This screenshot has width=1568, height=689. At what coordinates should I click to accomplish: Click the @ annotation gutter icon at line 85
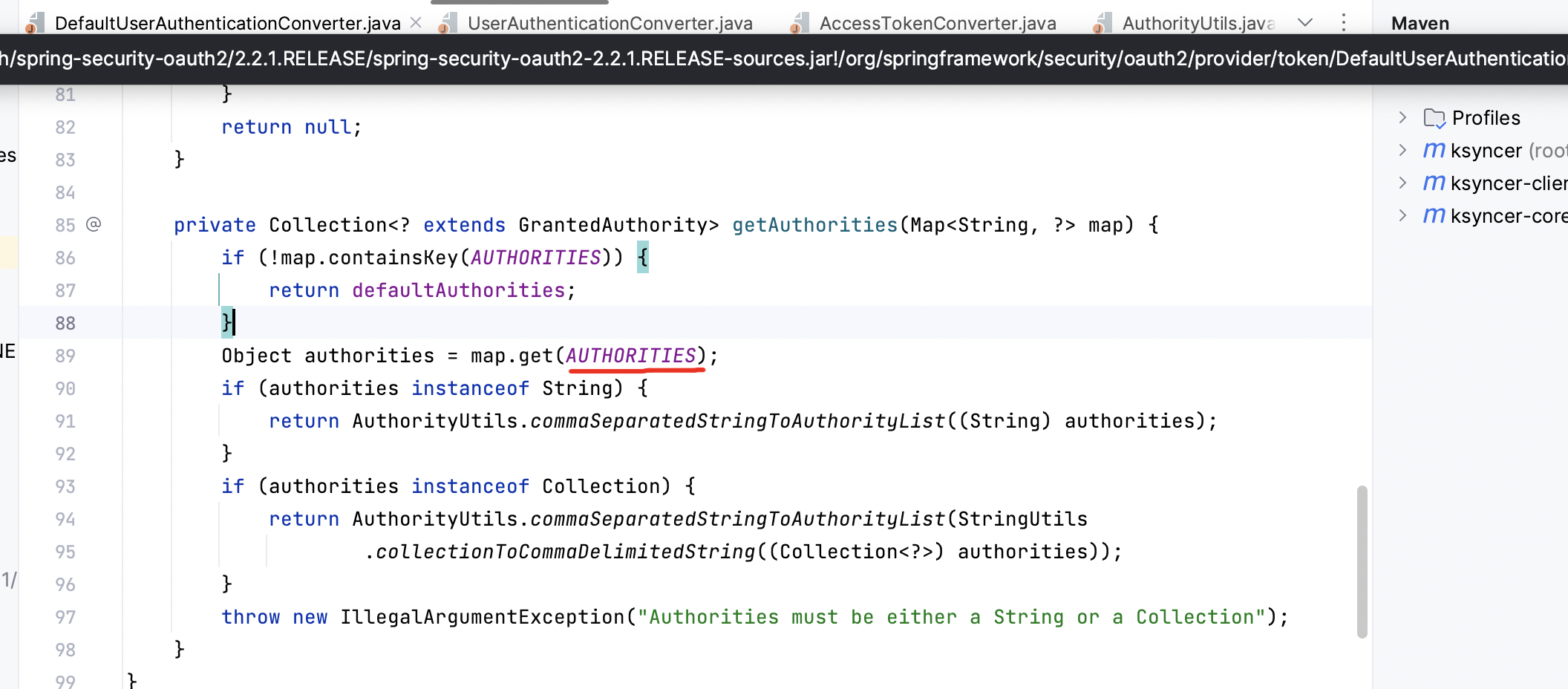tap(93, 224)
